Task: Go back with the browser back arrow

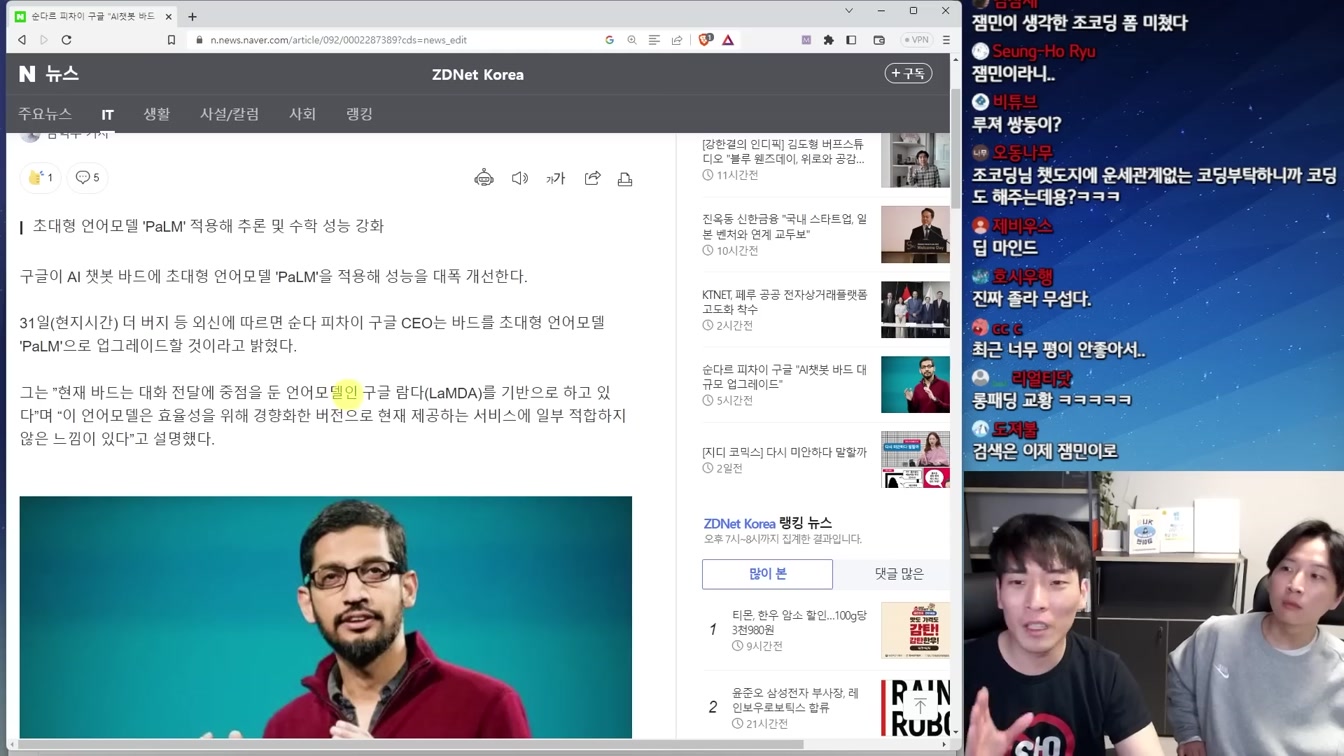Action: (x=22, y=40)
